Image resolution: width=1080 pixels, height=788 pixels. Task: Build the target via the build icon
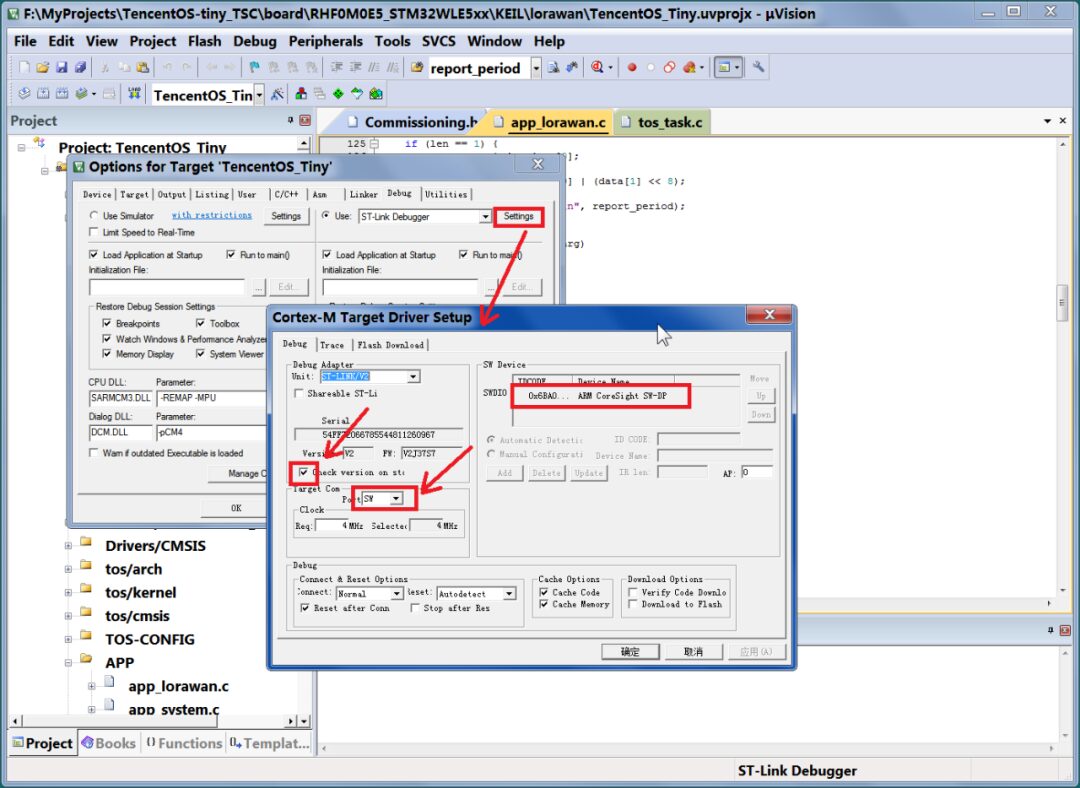click(43, 94)
